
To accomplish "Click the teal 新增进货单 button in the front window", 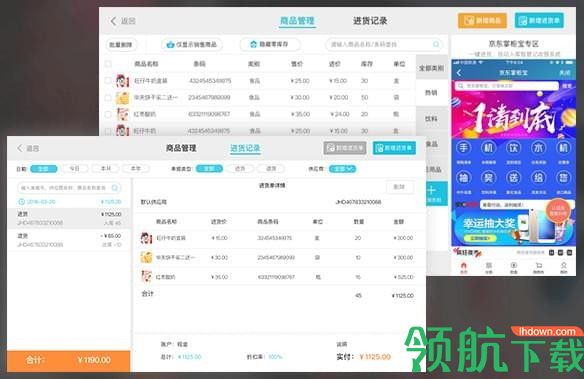I will coord(394,148).
